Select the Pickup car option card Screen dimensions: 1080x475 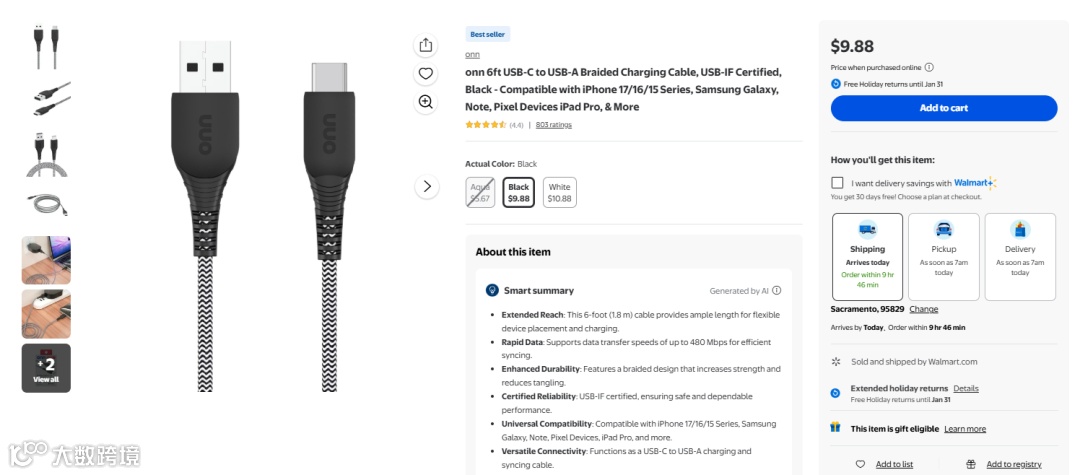coord(943,256)
